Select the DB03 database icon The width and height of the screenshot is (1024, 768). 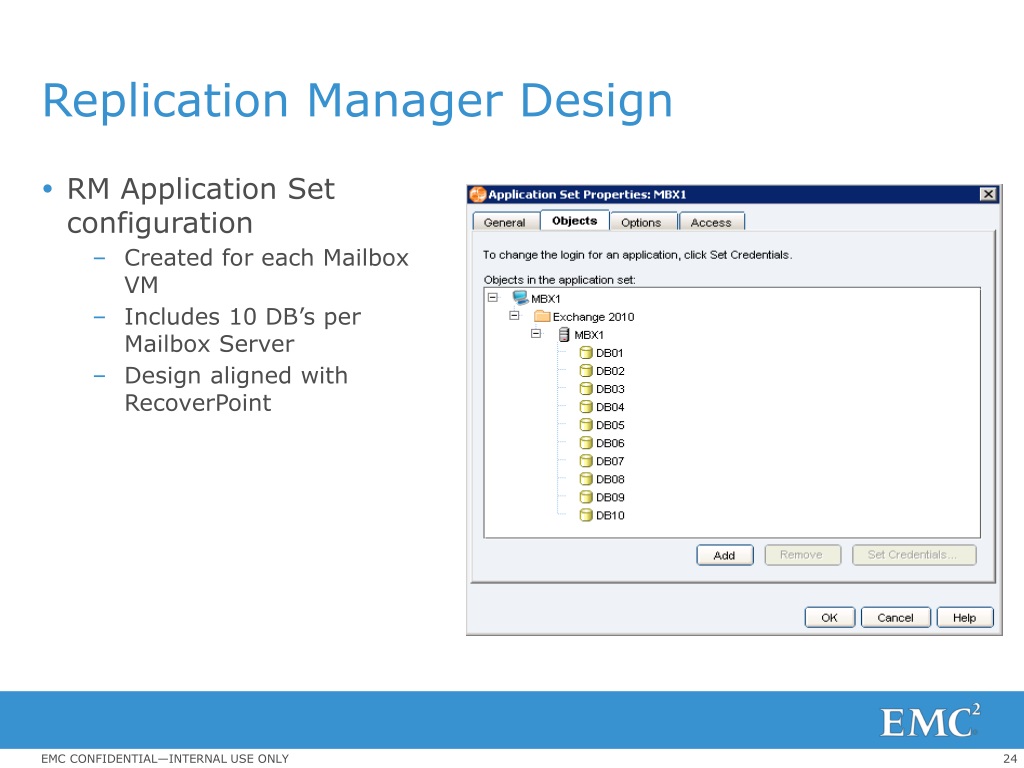coord(586,389)
